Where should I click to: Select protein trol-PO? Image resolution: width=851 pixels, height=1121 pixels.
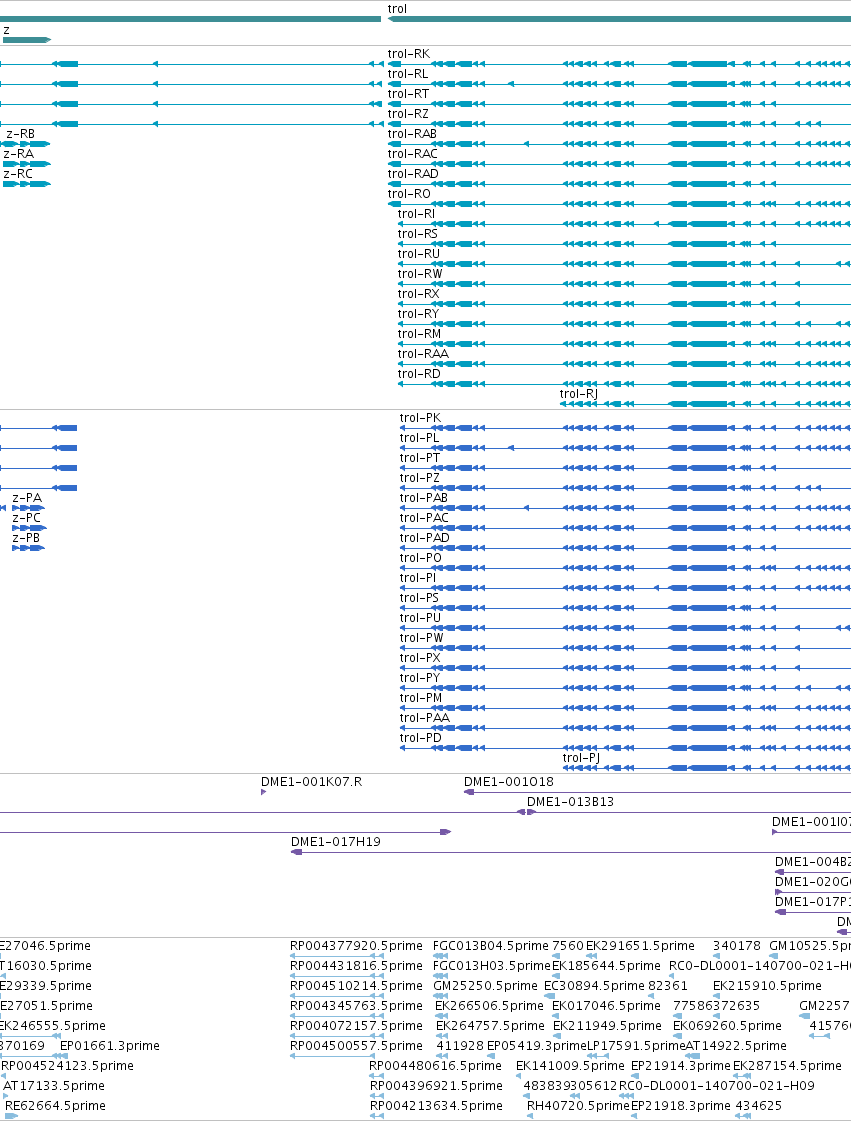(420, 558)
